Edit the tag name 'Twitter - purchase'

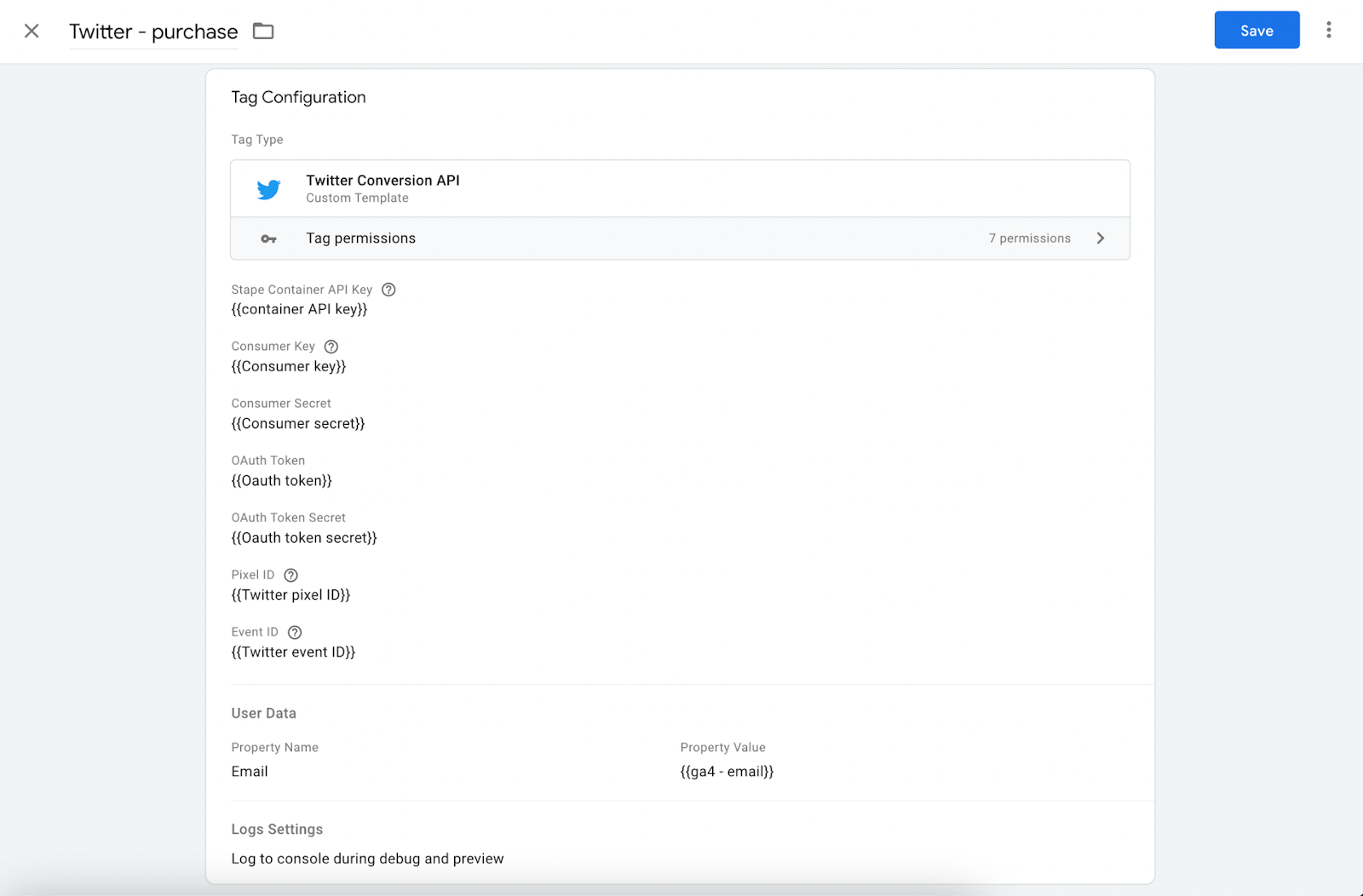click(x=153, y=32)
